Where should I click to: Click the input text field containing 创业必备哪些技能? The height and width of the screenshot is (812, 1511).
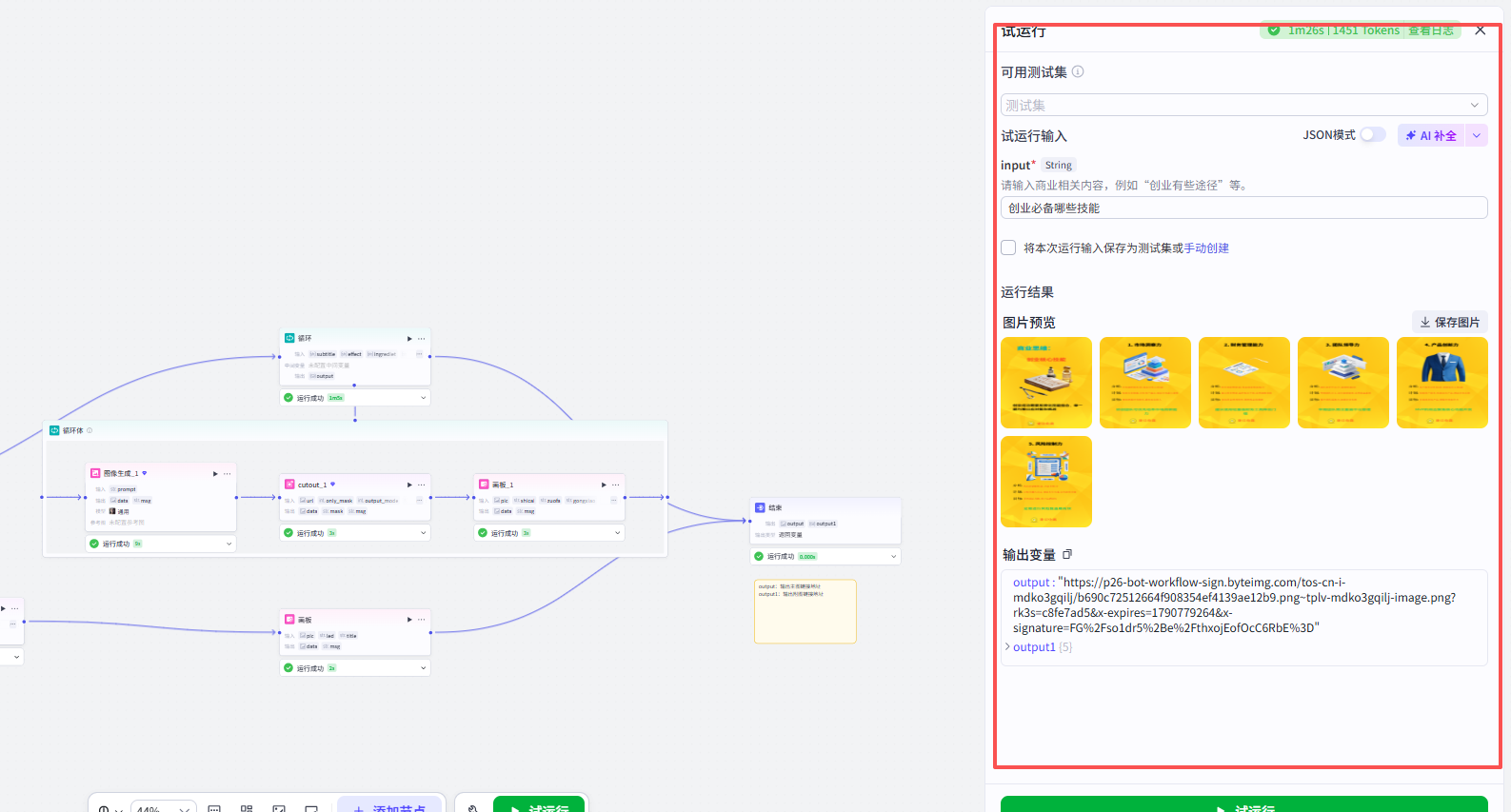pos(1243,208)
